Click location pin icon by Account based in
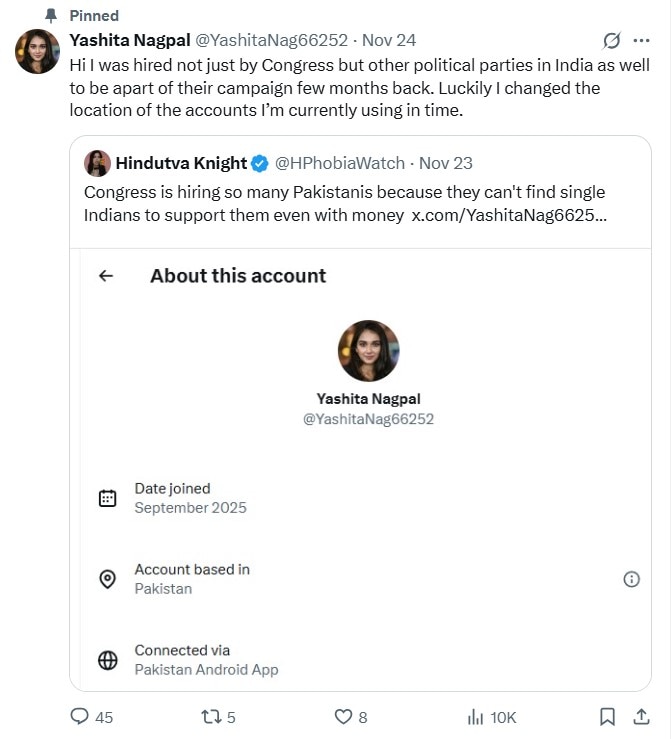Image resolution: width=672 pixels, height=739 pixels. coord(108,579)
